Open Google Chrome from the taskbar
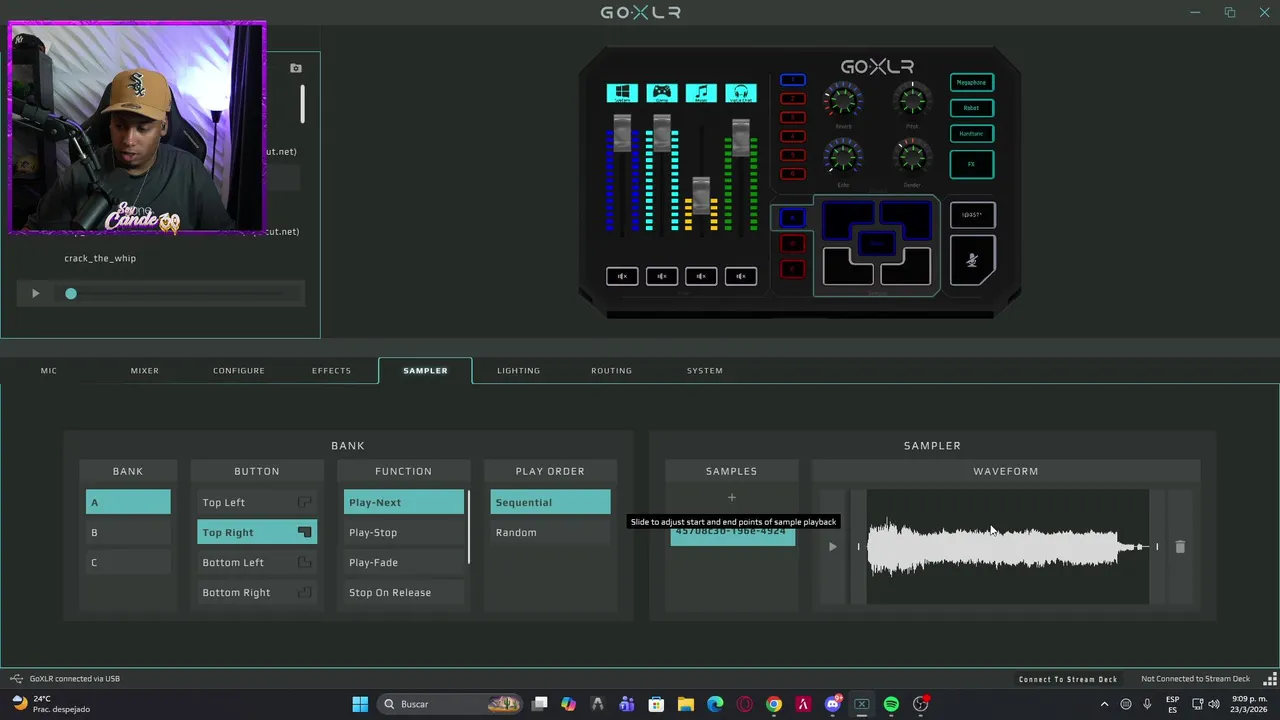Image resolution: width=1280 pixels, height=720 pixels. (x=774, y=704)
